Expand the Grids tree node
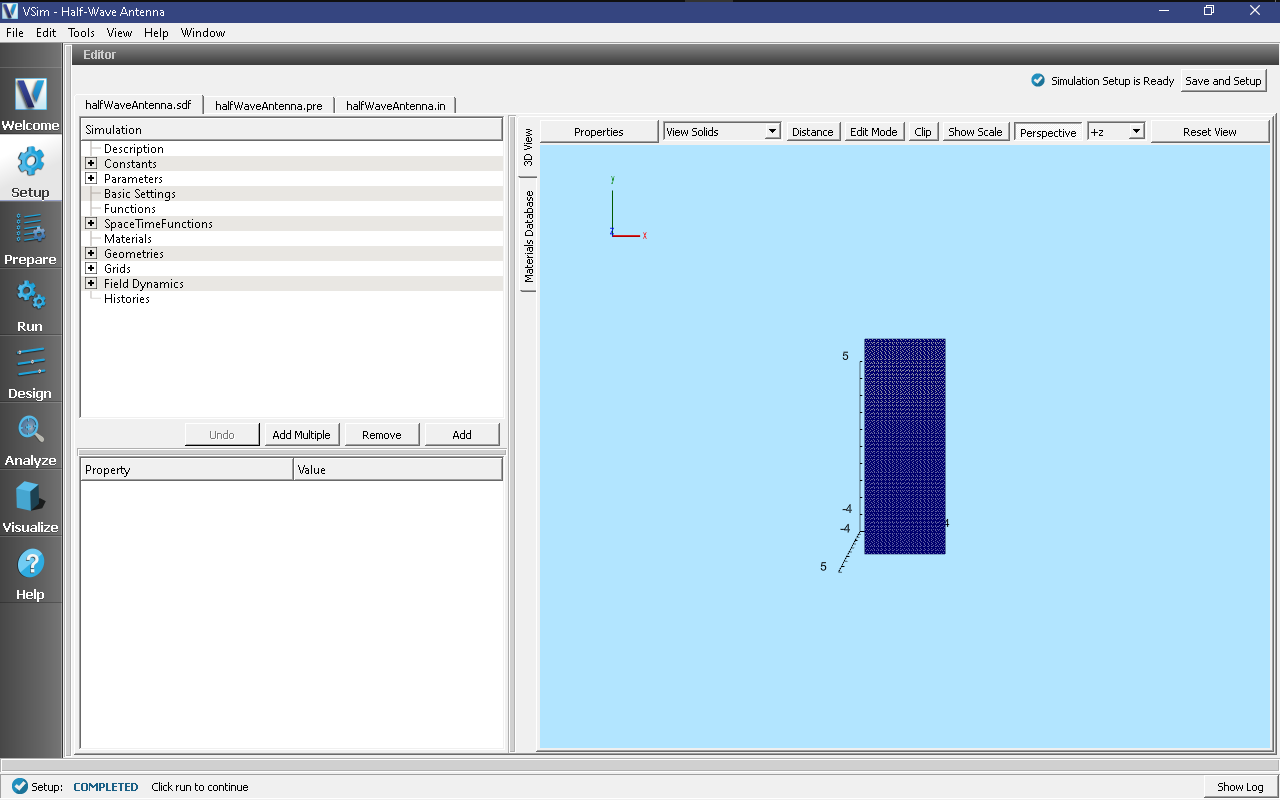The image size is (1280, 800). coord(91,268)
